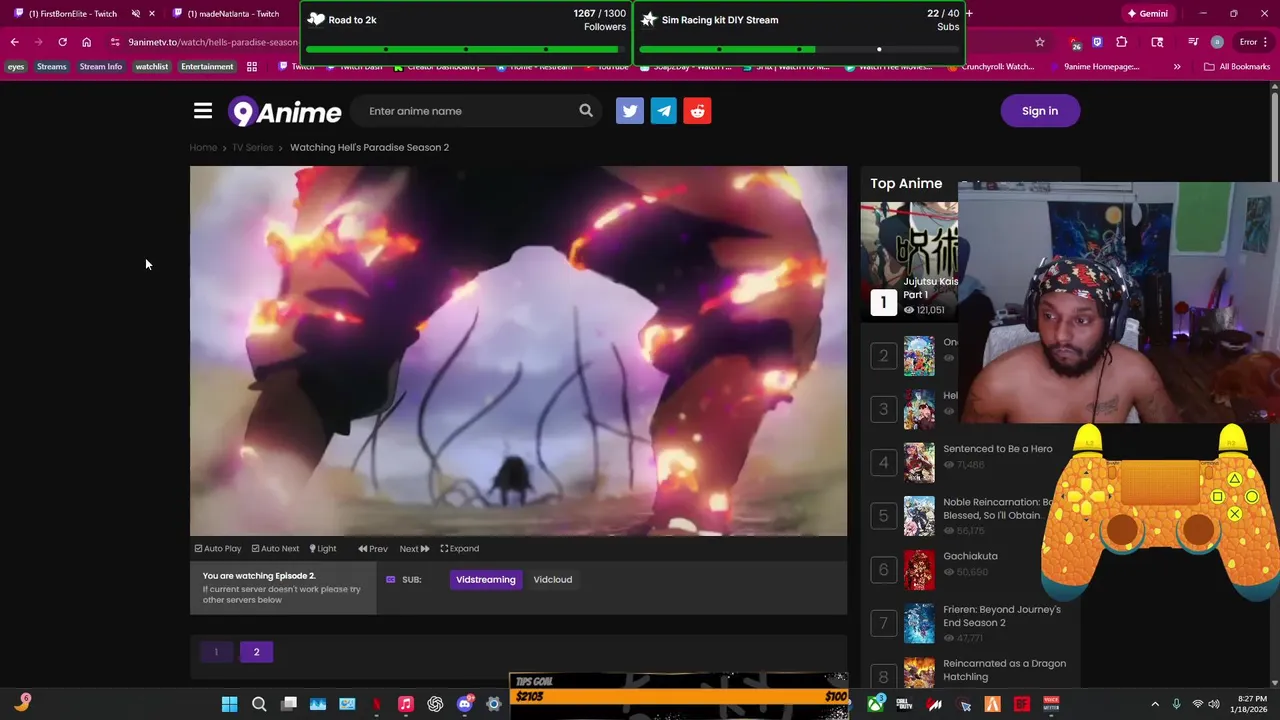Open the bookmark apps grid icon
1280x720 pixels.
click(x=252, y=67)
